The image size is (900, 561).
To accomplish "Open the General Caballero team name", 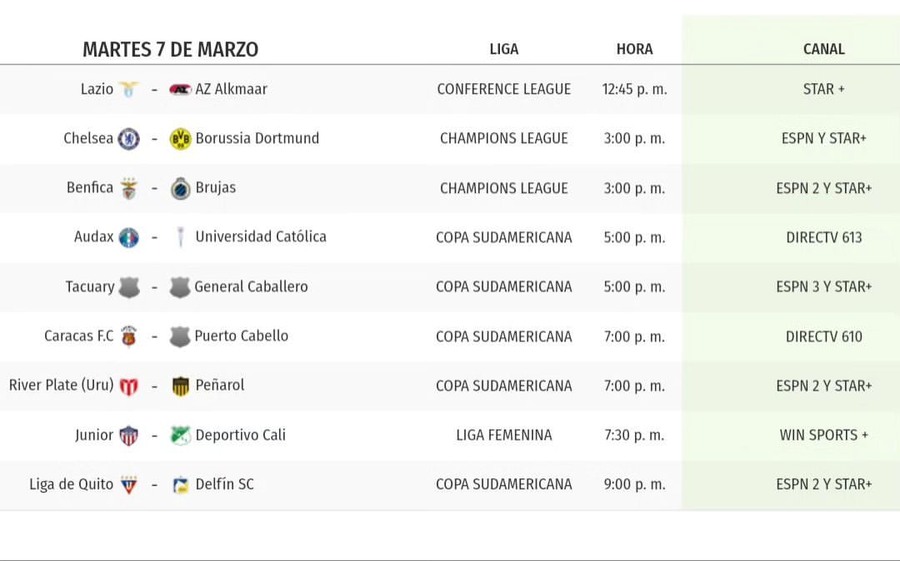I will [x=251, y=287].
